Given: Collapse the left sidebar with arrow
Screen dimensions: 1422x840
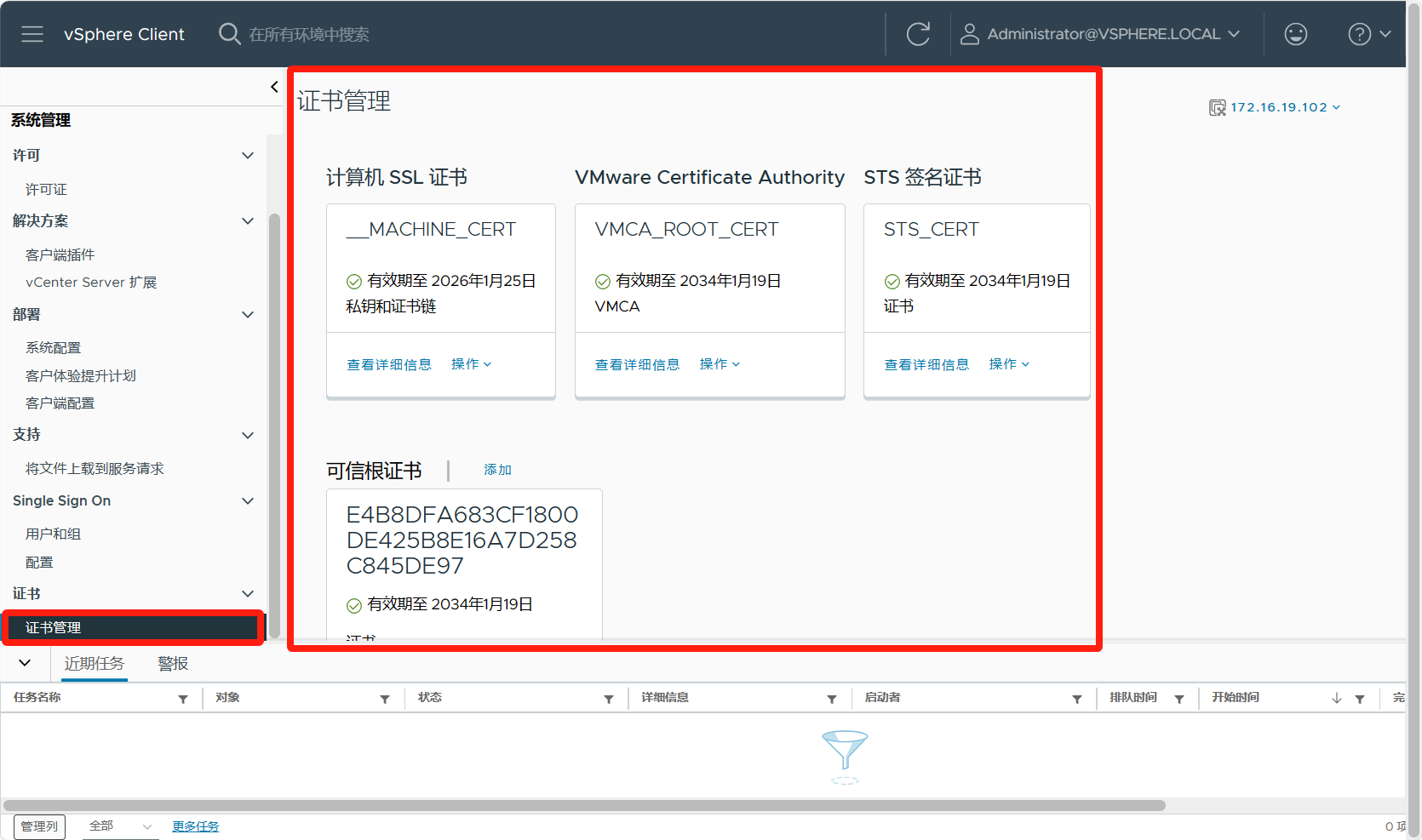Looking at the screenshot, I should point(274,87).
